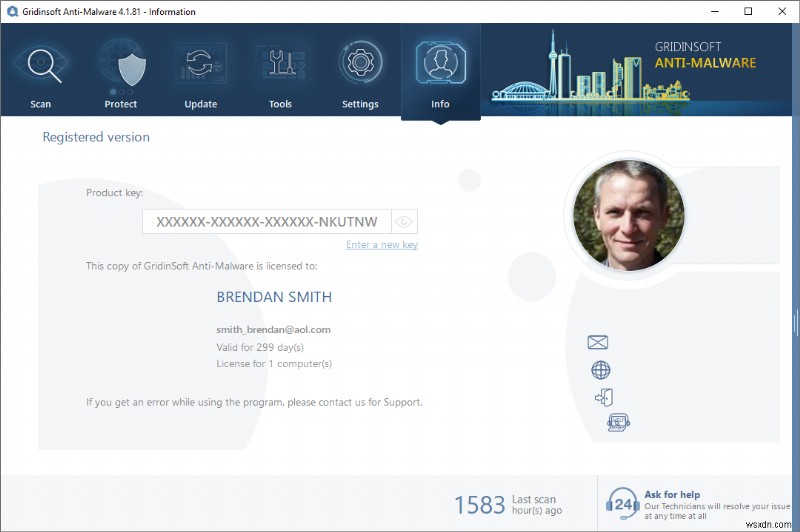Click the Settings tab label
This screenshot has width=800, height=532.
pyautogui.click(x=360, y=104)
